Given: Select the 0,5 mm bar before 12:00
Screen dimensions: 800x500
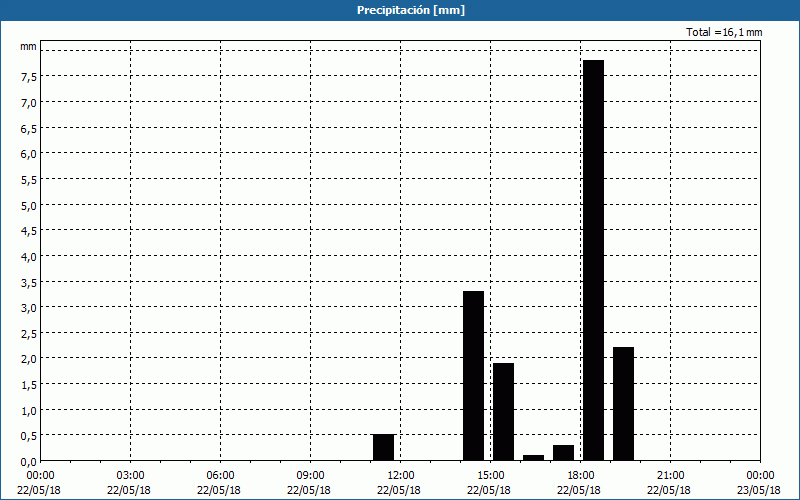Looking at the screenshot, I should pos(384,447).
